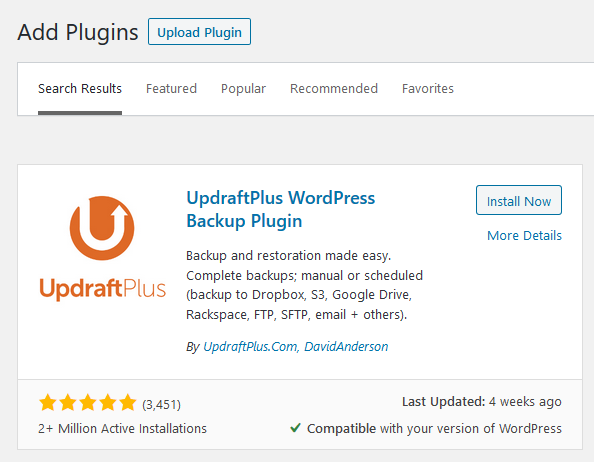Click the UpdraftPlus orange circular logo icon

click(x=102, y=228)
